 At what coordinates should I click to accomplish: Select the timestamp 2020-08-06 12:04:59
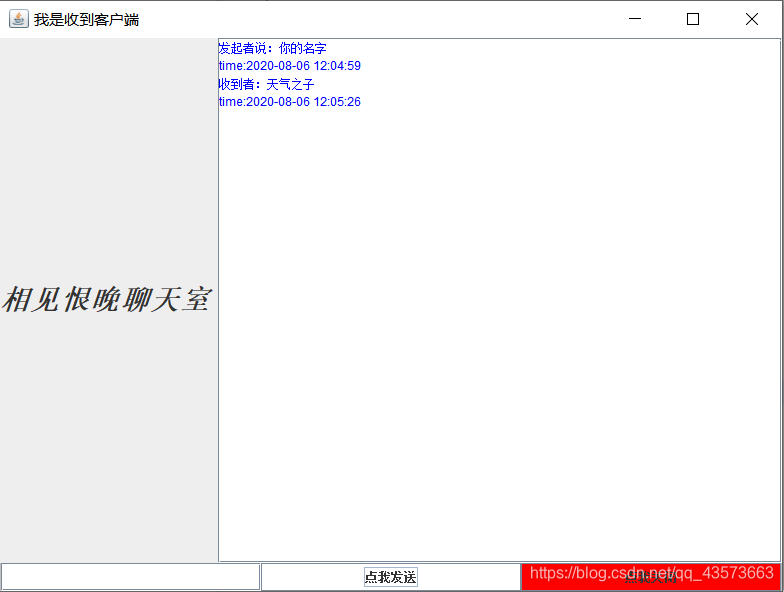(304, 66)
